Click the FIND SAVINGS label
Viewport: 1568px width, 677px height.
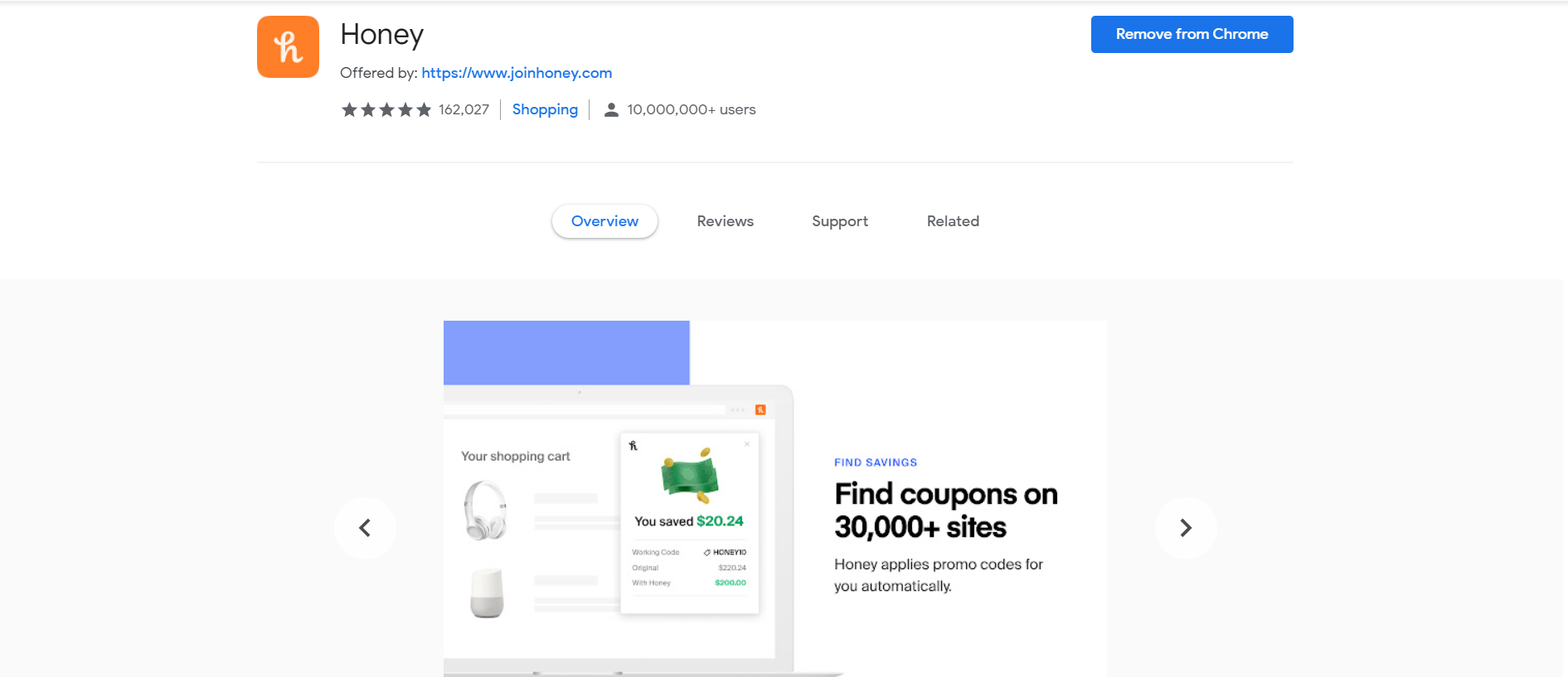pyautogui.click(x=876, y=462)
